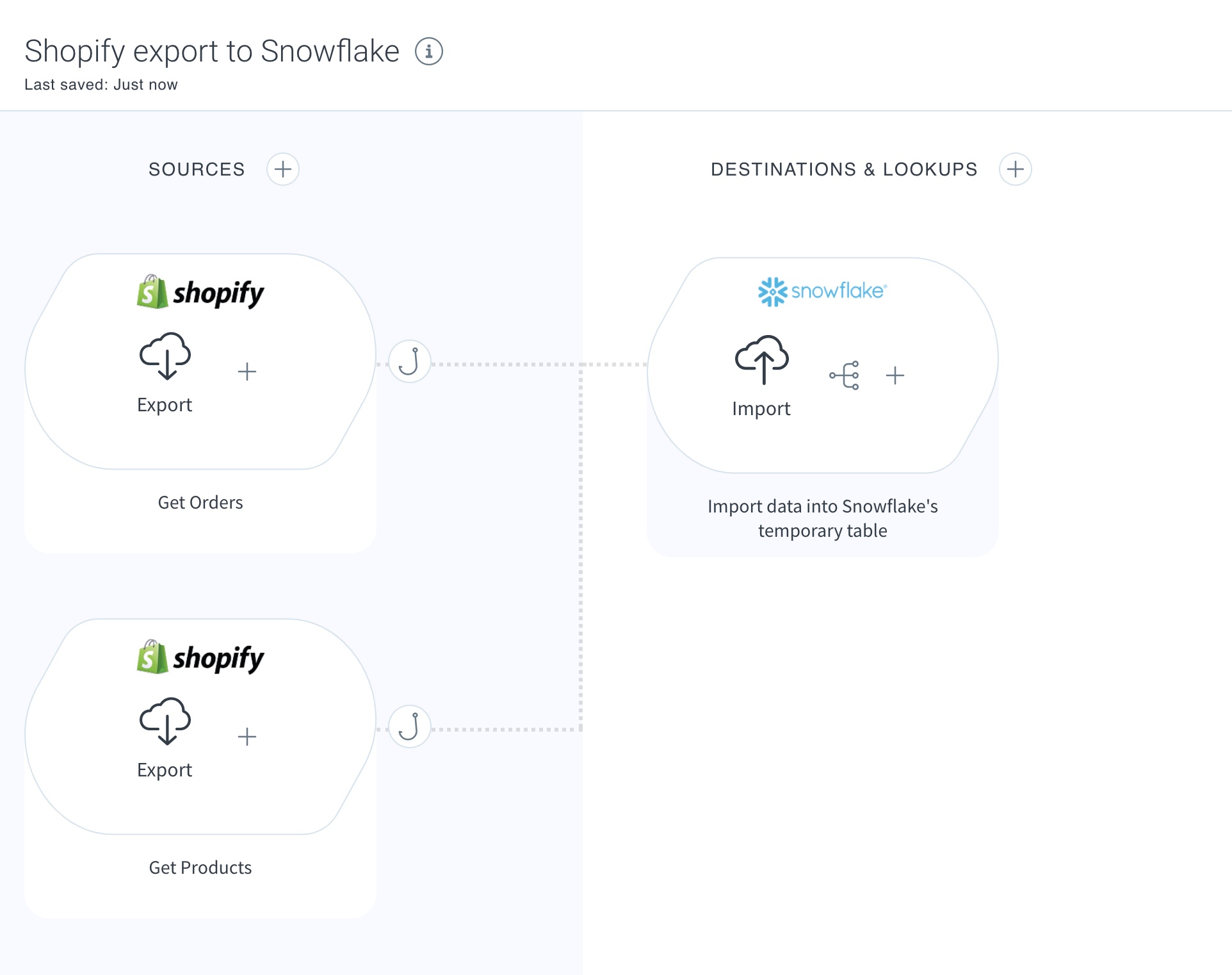This screenshot has width=1232, height=975.
Task: Open Export cloud icon in Get Products
Action: (165, 721)
